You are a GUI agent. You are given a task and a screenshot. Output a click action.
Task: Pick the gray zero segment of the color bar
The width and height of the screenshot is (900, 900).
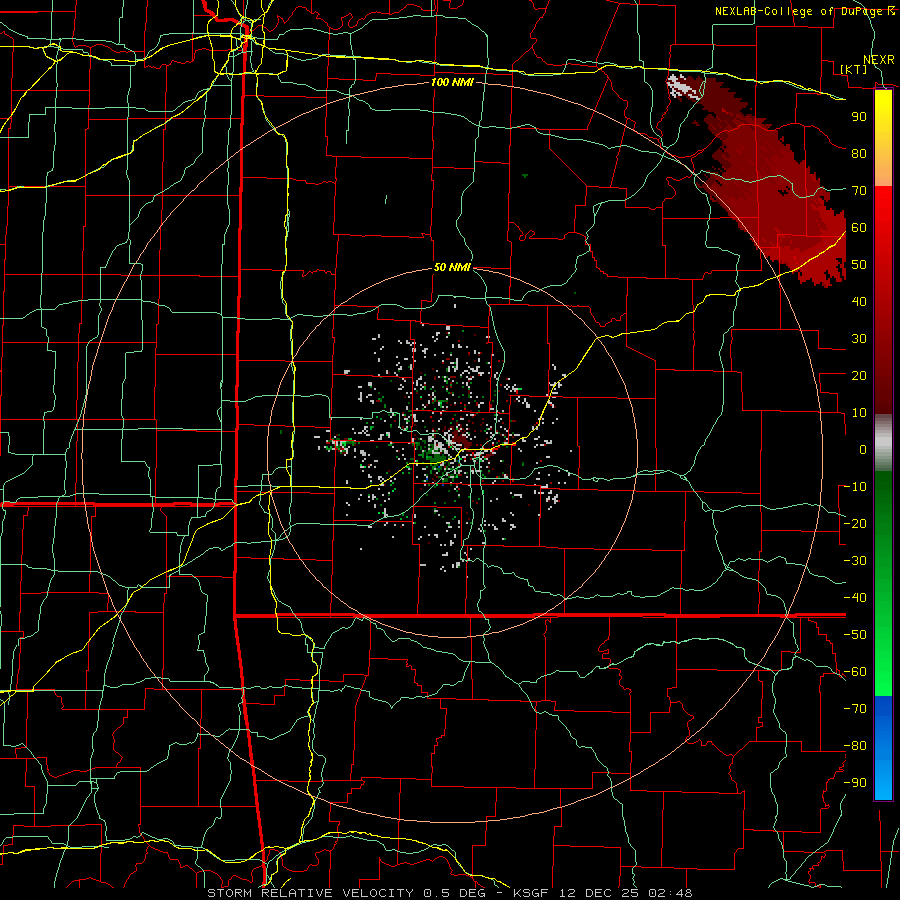pos(883,443)
